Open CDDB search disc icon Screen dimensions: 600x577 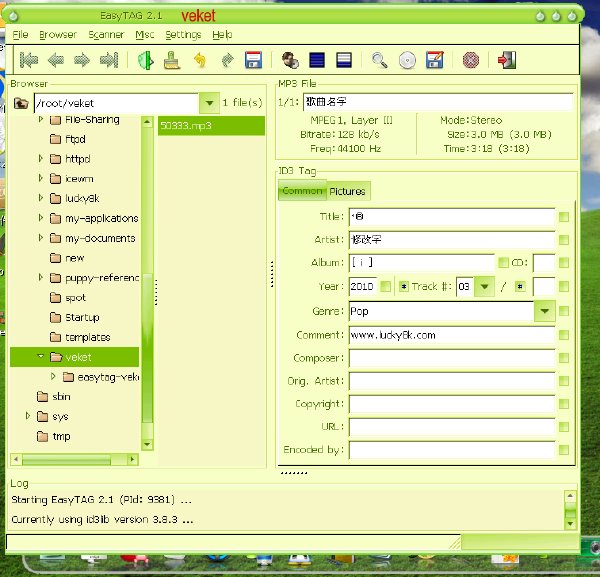click(407, 60)
